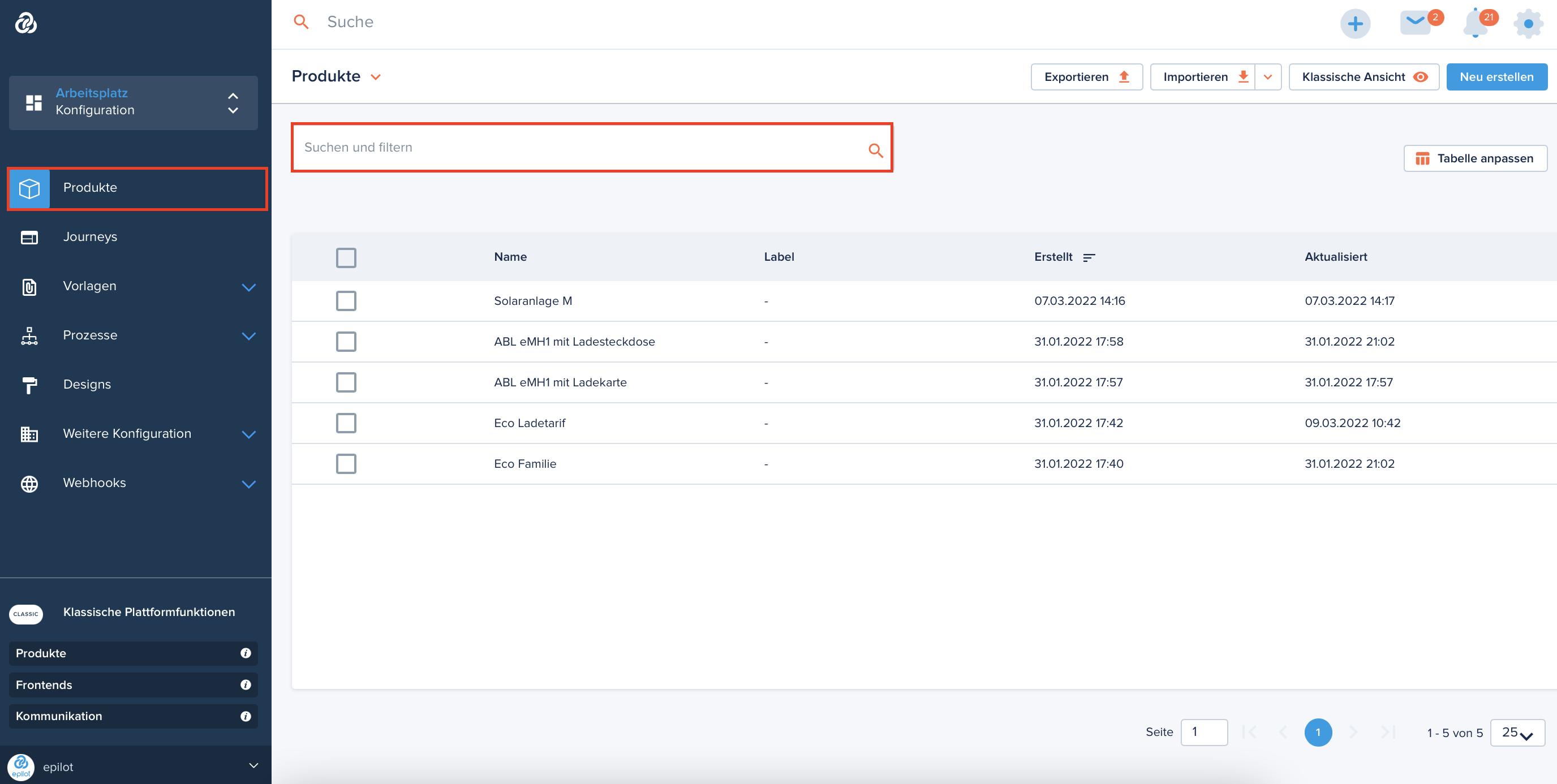Expand the Vorlagen submenu chevron
The width and height of the screenshot is (1557, 784).
248,287
